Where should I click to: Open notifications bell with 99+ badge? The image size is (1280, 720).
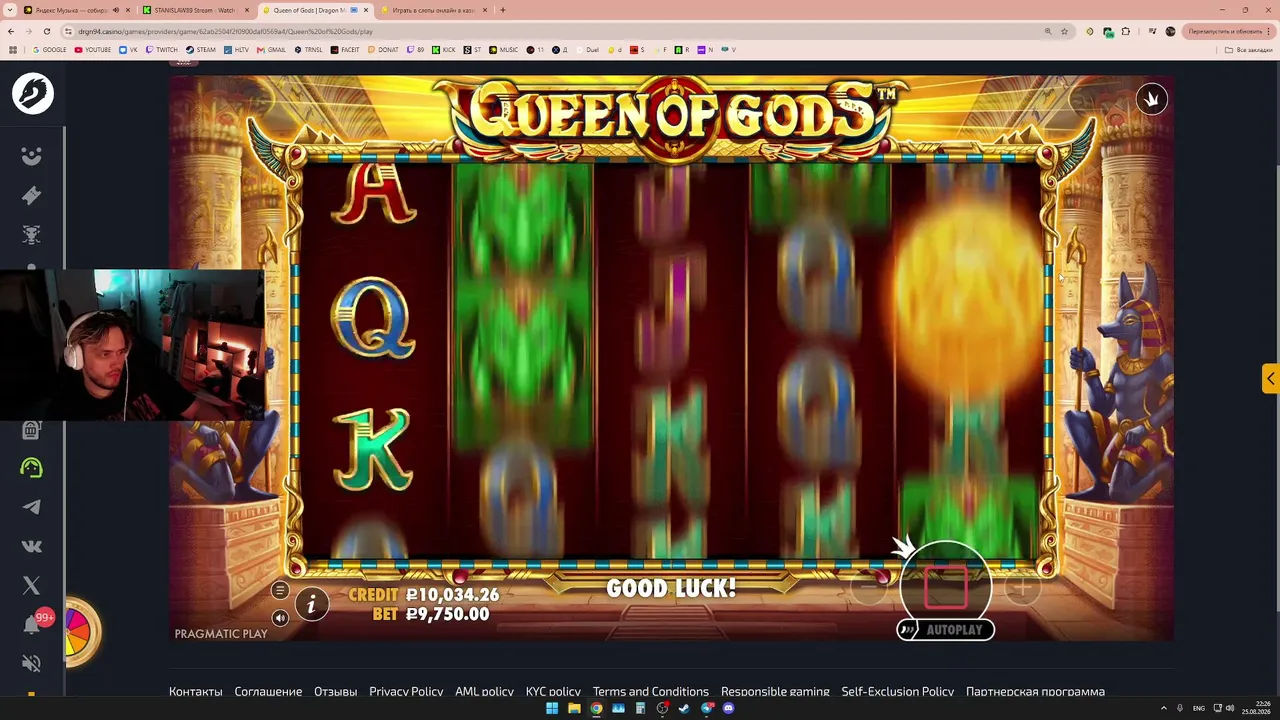[32, 625]
